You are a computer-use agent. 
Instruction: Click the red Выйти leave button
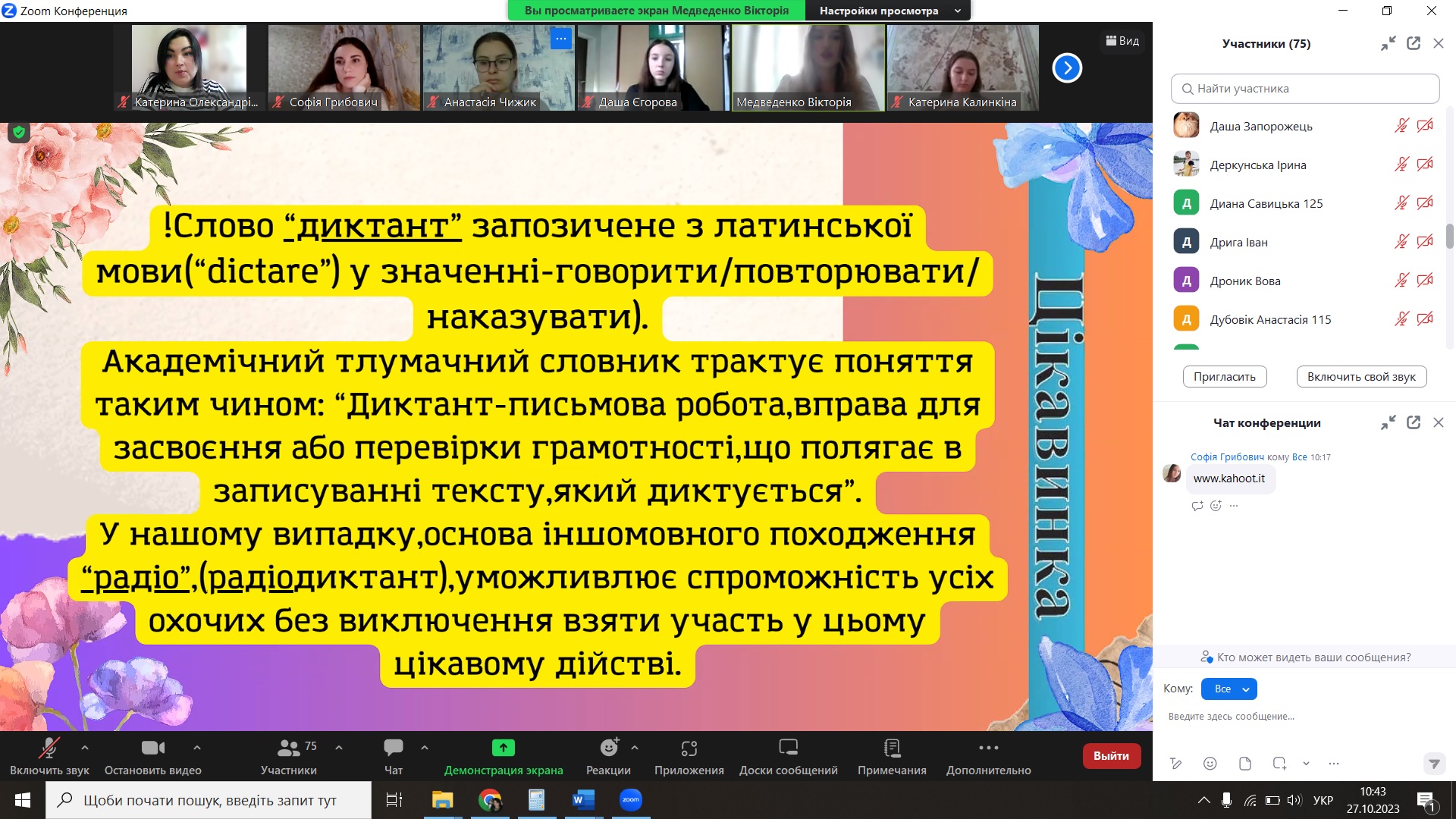tap(1111, 755)
